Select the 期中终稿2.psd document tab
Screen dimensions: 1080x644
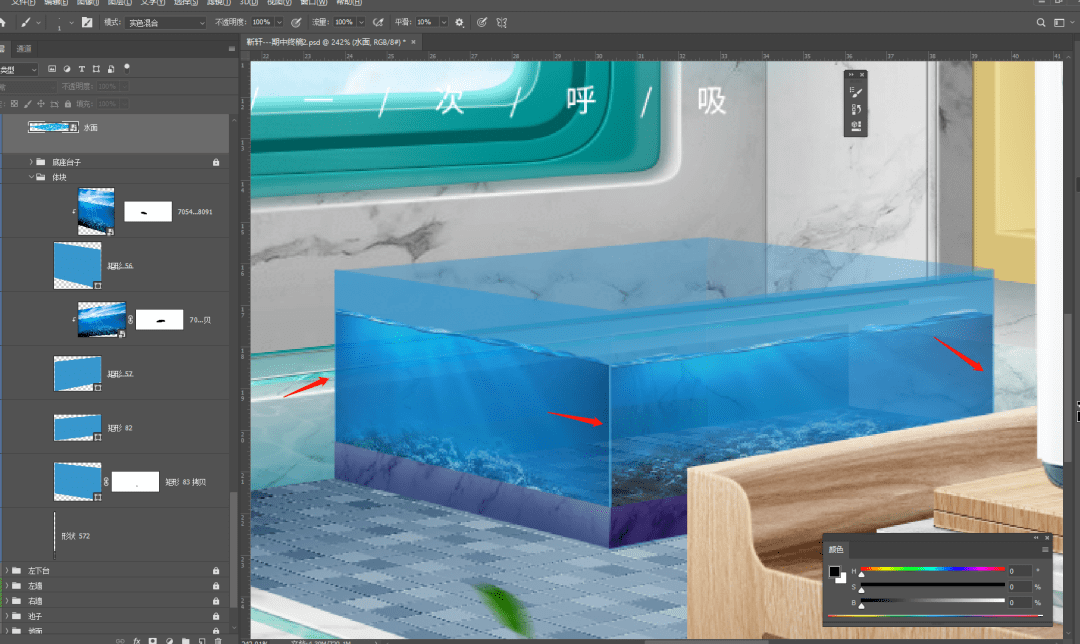[x=324, y=42]
